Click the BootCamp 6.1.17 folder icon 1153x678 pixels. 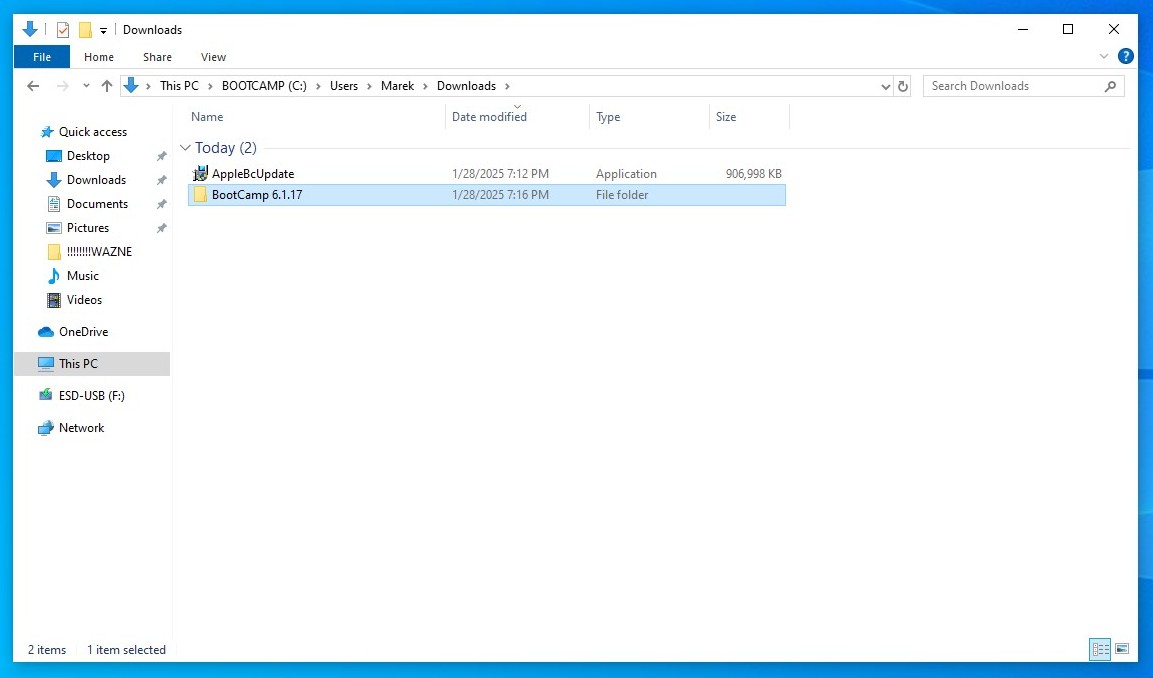(200, 195)
